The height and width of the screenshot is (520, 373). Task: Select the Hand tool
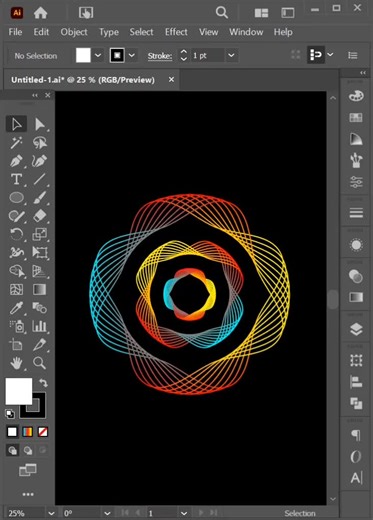click(16, 363)
